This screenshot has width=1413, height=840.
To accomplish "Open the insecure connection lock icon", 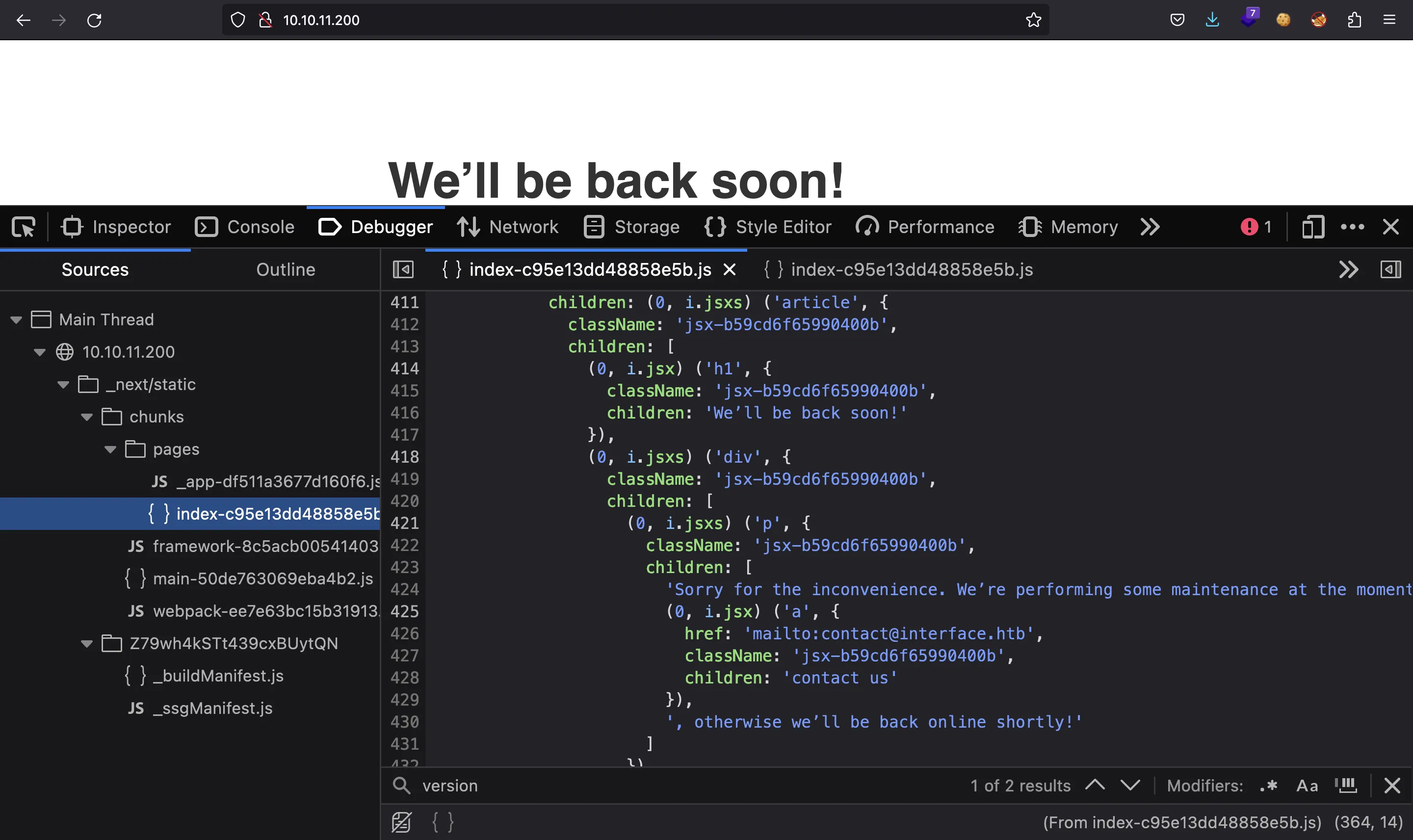I will (265, 21).
